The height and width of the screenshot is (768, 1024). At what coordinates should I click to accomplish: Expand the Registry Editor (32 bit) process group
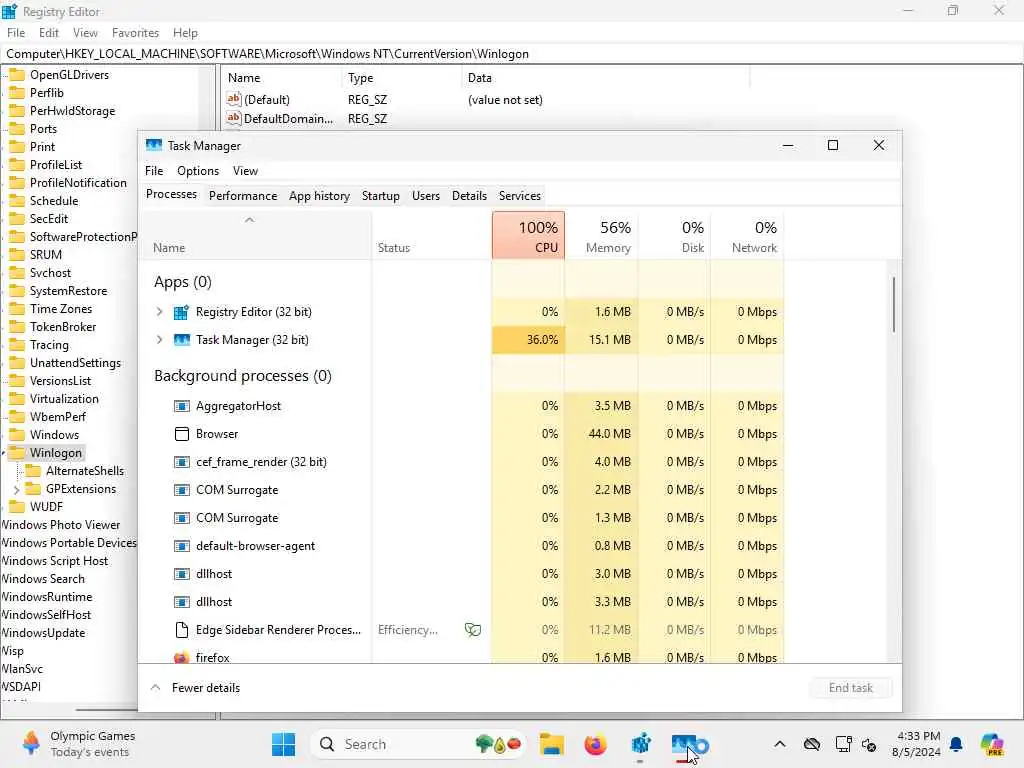click(x=159, y=312)
